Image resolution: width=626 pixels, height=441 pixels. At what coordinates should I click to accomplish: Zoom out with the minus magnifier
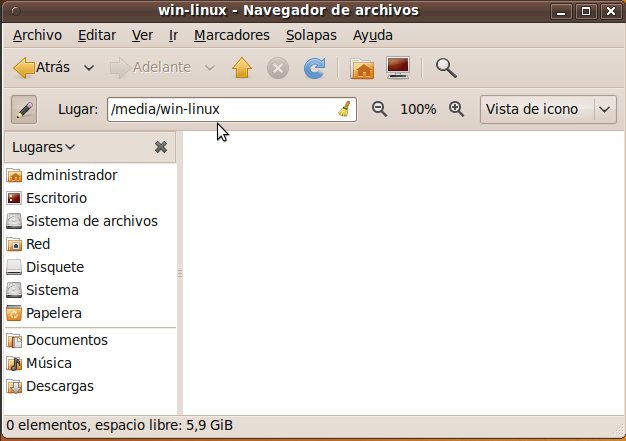point(379,109)
